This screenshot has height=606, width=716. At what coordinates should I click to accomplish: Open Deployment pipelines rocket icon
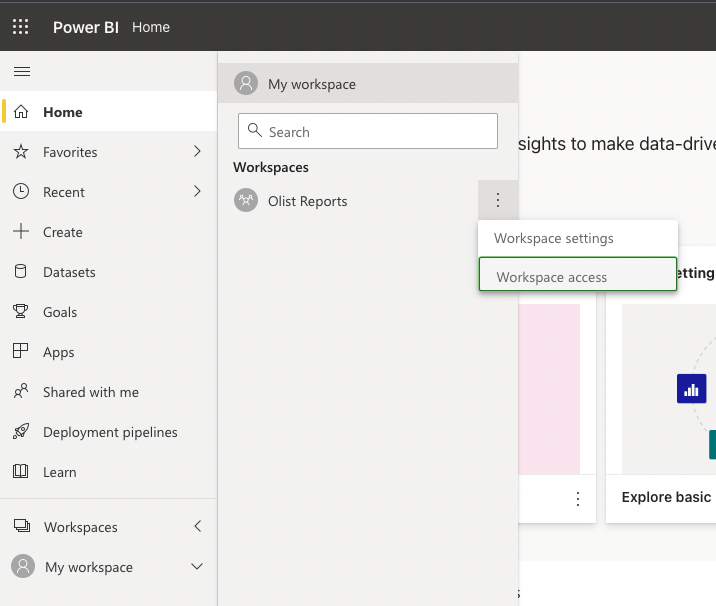[x=21, y=432]
